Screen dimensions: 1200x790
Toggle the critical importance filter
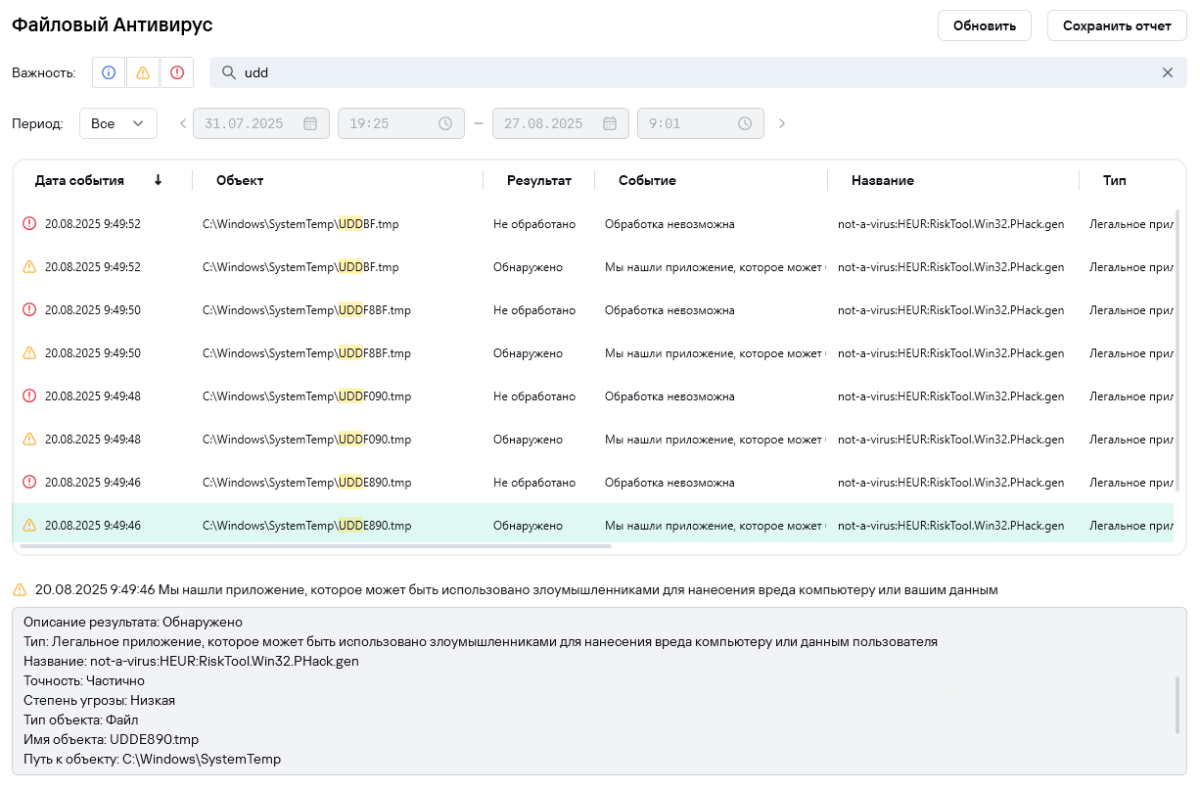coord(177,73)
